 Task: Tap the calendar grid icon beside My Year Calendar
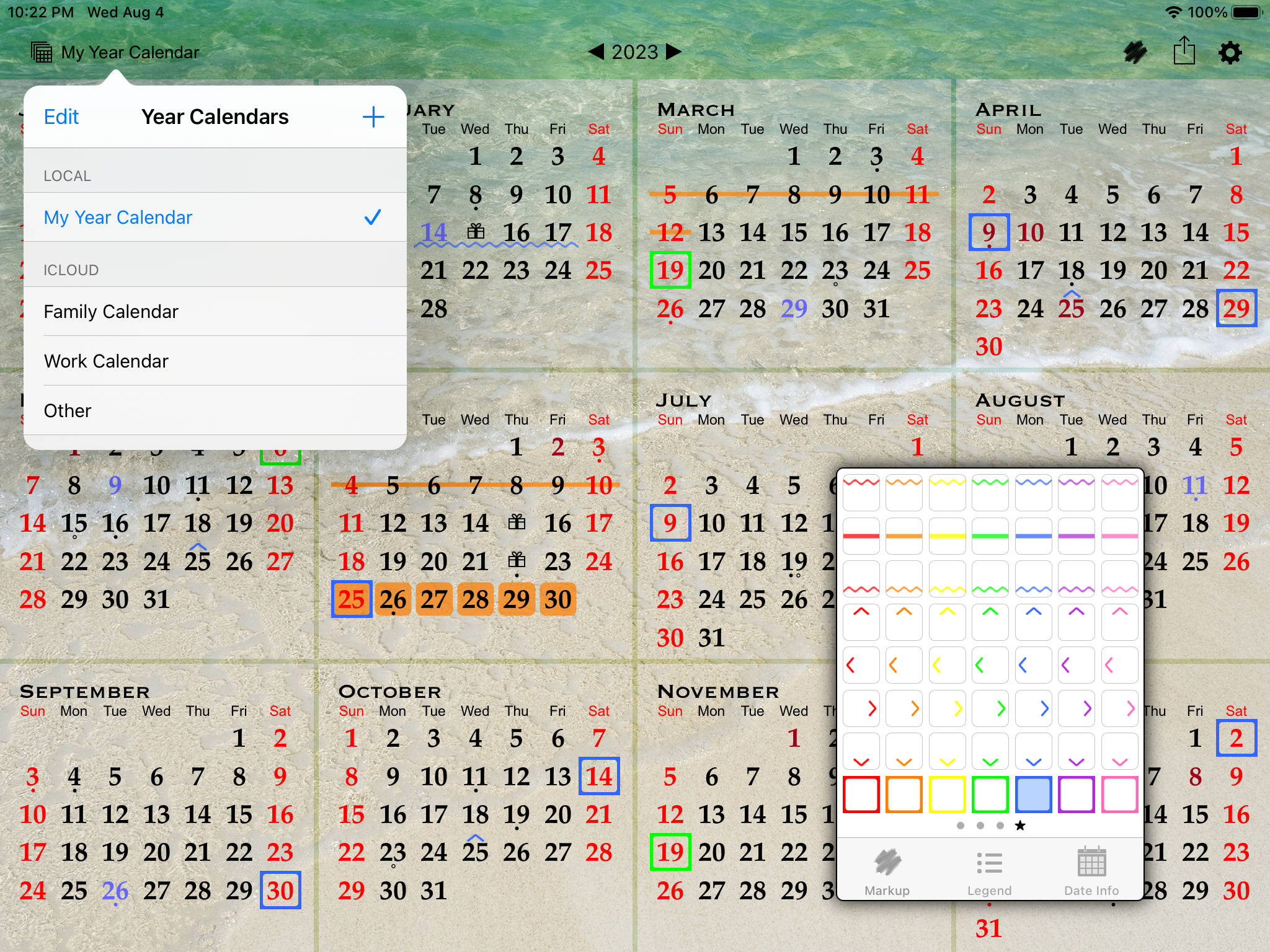(x=42, y=52)
